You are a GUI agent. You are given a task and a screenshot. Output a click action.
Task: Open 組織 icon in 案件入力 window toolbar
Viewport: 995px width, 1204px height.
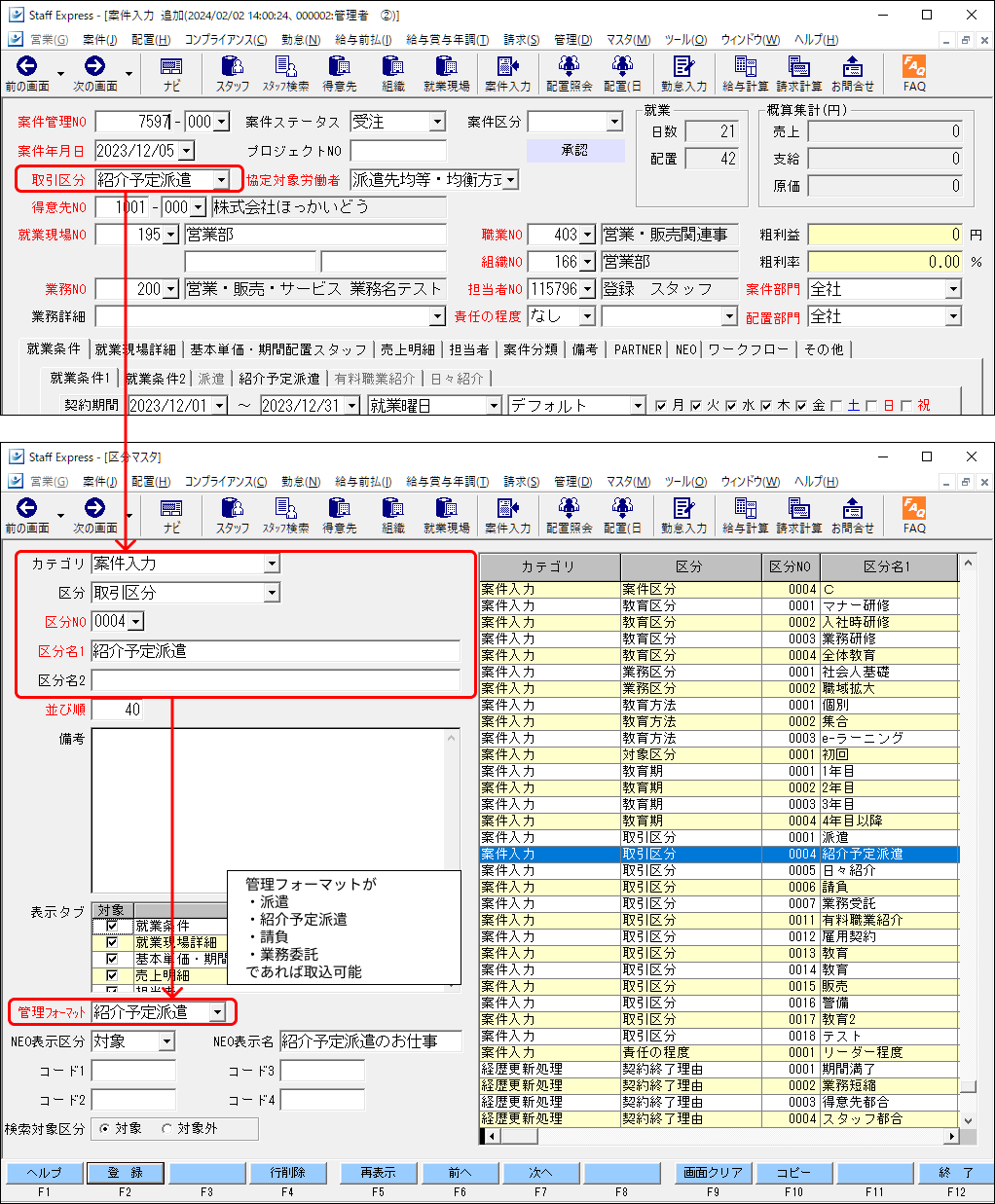coord(393,73)
